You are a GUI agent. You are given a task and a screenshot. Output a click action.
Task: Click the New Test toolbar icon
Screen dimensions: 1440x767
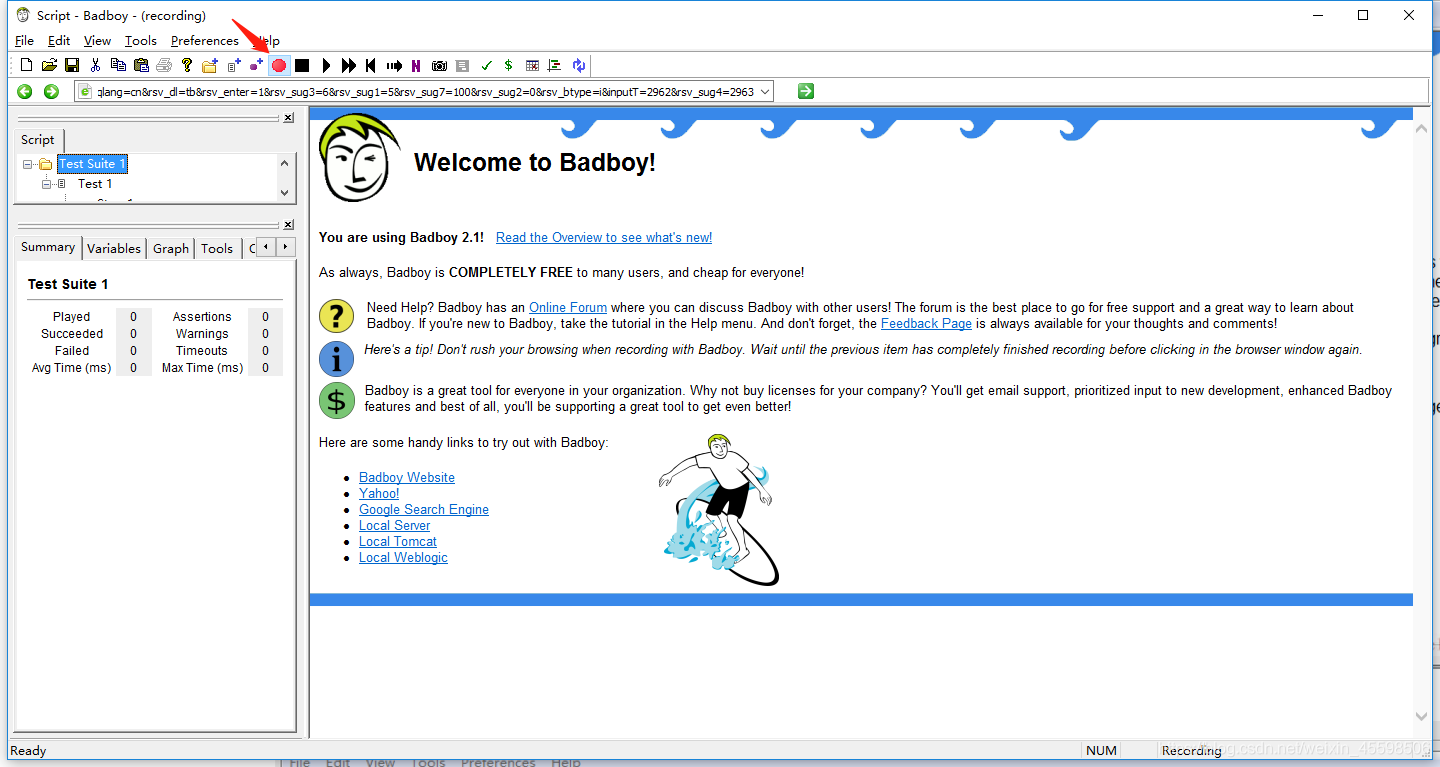234,65
